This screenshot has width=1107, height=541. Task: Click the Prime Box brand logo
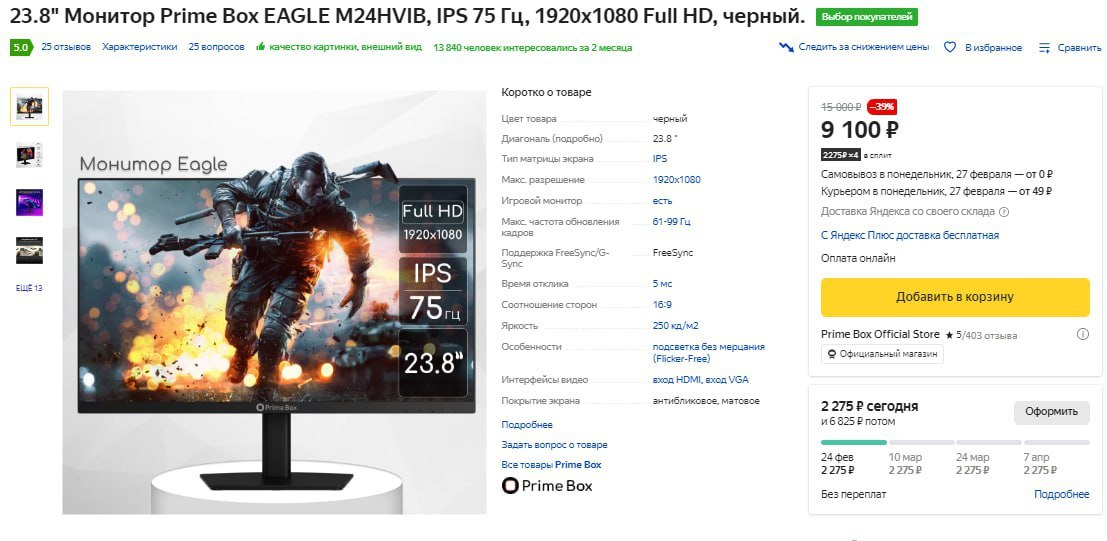547,486
